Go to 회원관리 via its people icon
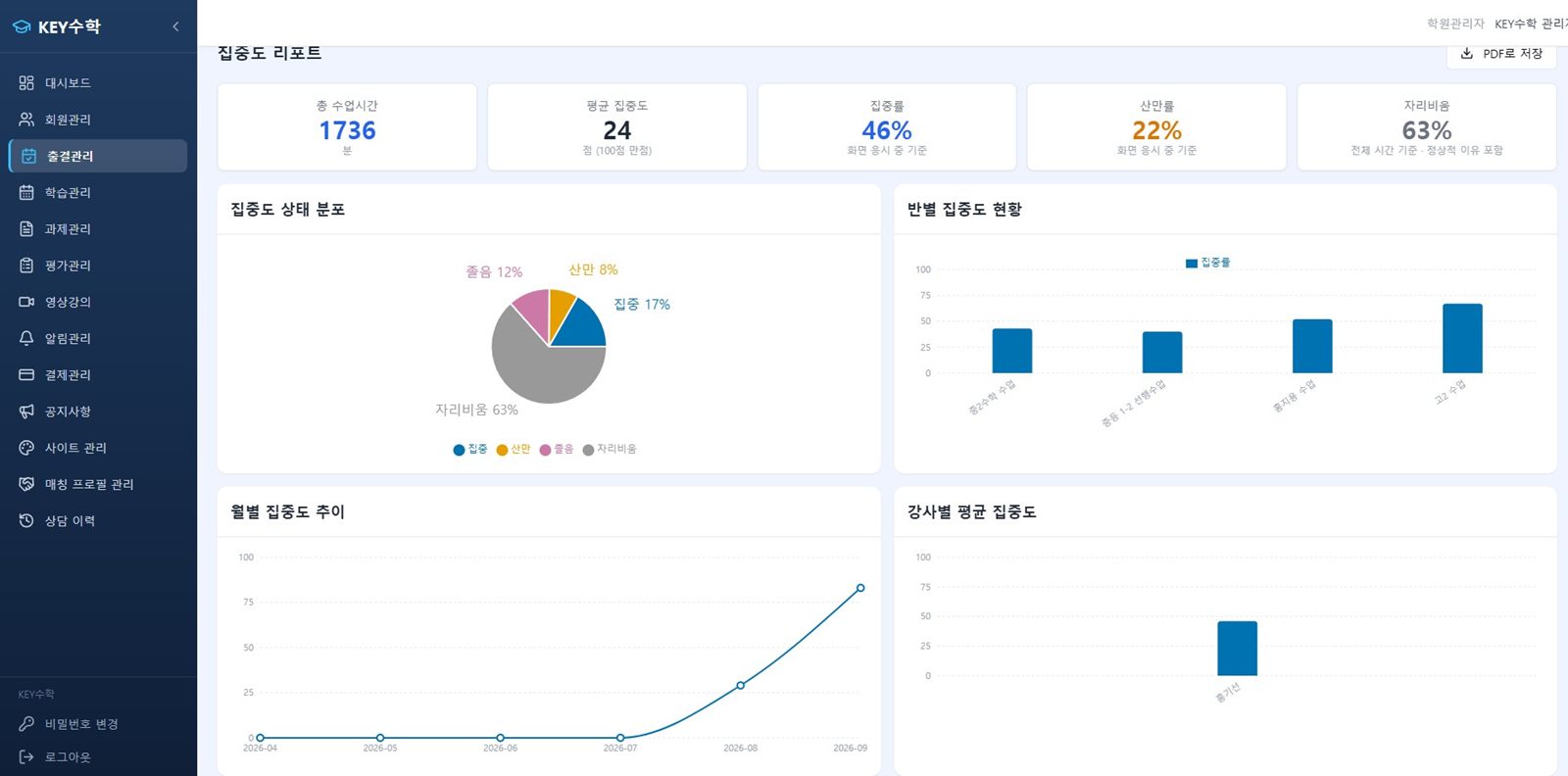This screenshot has width=1568, height=776. tap(26, 120)
